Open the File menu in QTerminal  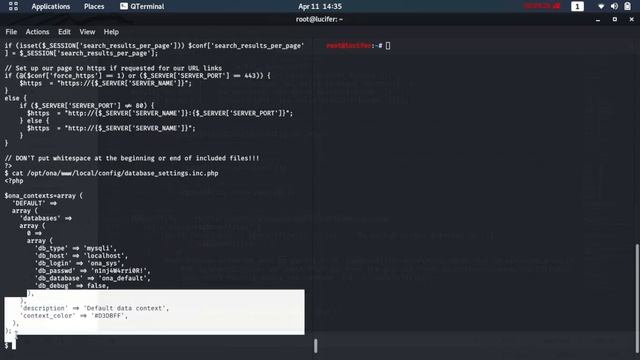coord(11,32)
